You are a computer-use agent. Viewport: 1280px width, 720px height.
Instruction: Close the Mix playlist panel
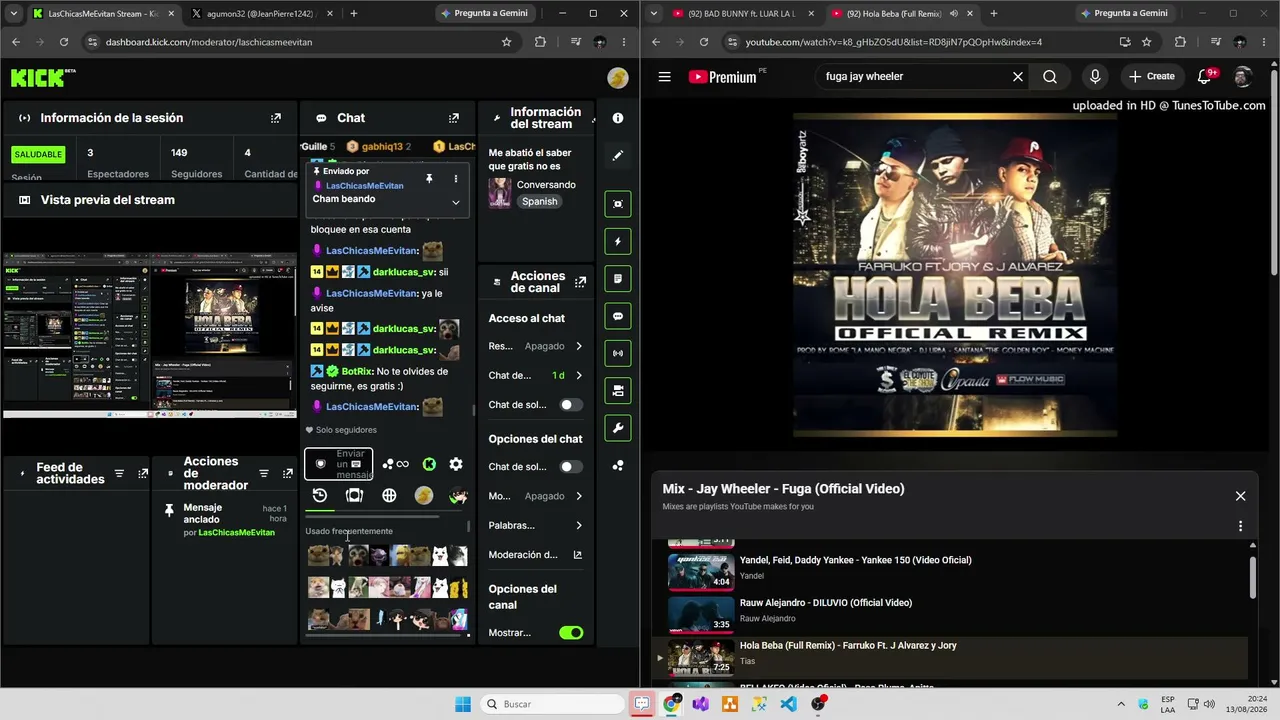point(1241,496)
